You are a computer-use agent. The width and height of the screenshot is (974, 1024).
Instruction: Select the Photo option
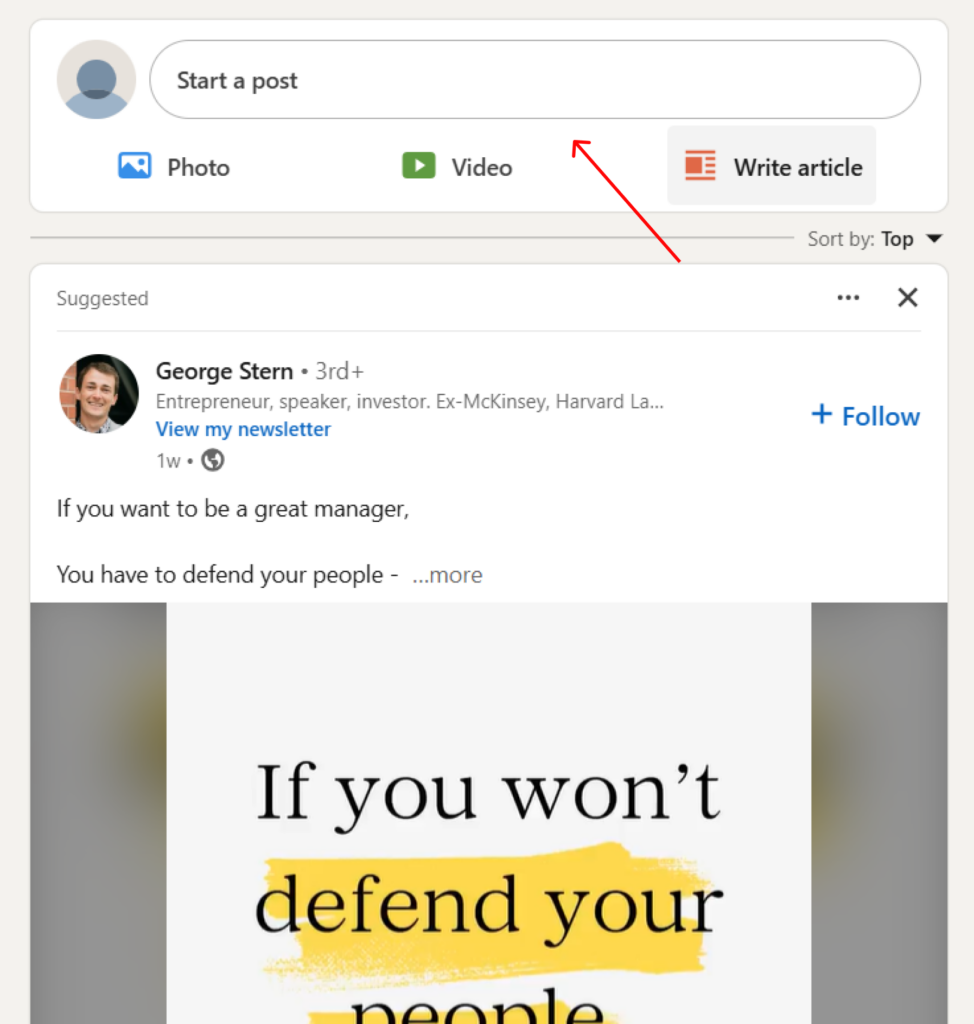[x=174, y=167]
